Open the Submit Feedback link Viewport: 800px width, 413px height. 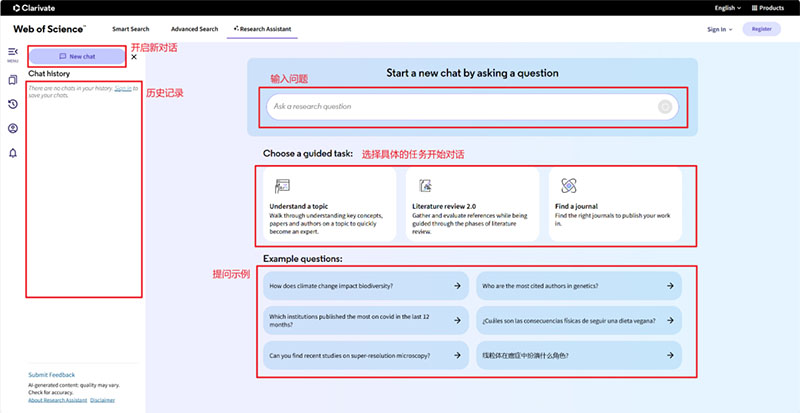(52, 375)
